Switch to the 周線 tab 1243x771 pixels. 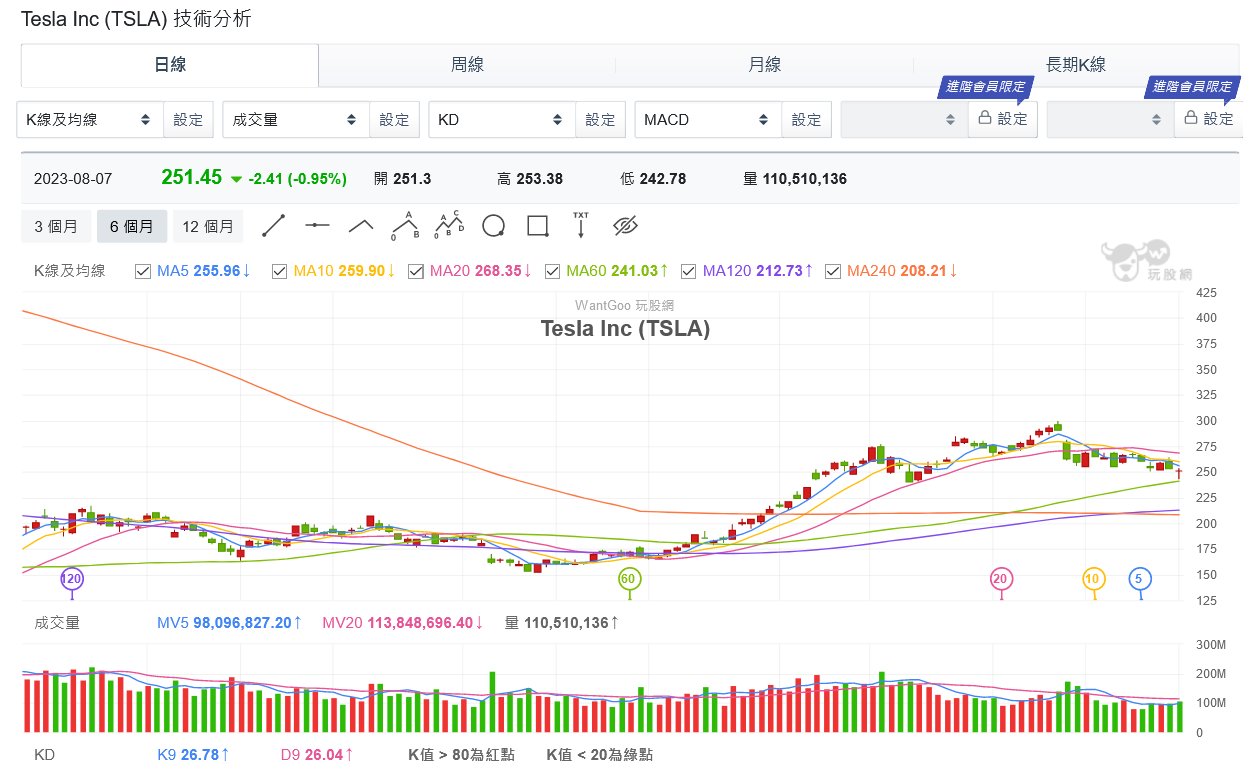(x=467, y=65)
